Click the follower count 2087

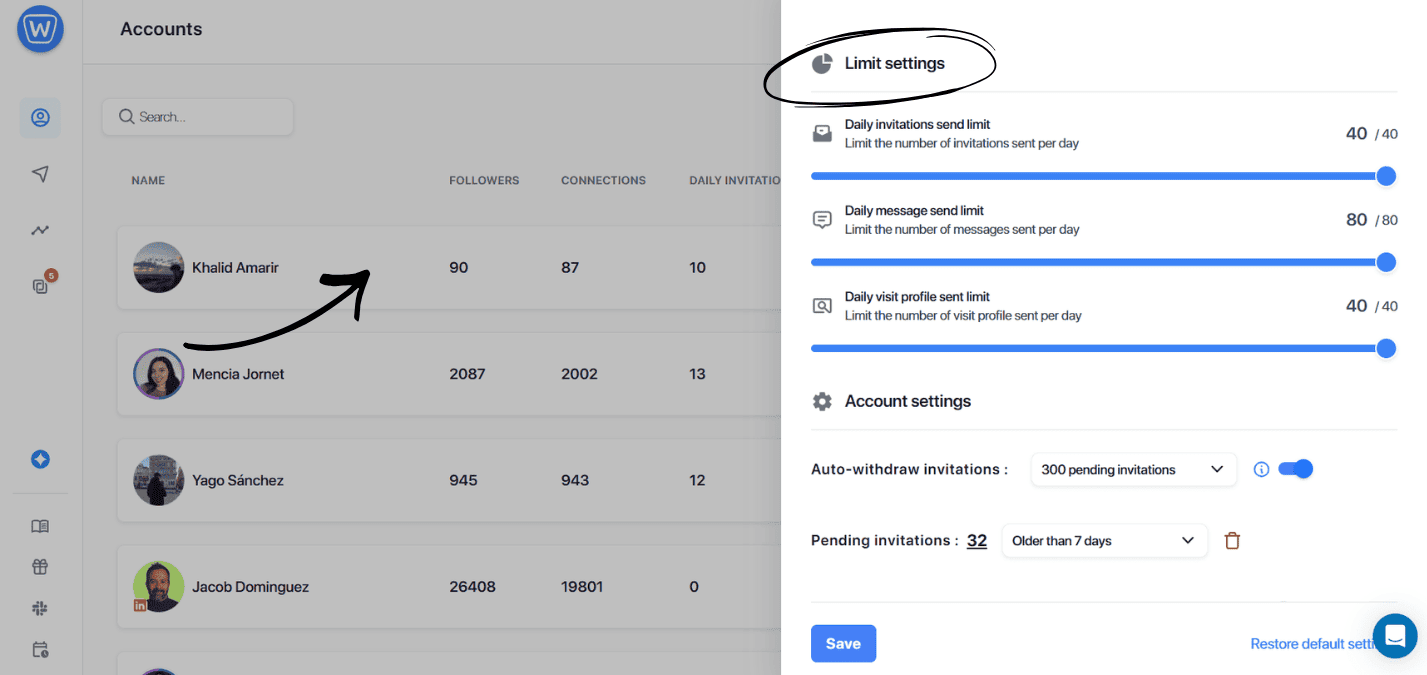pos(467,374)
